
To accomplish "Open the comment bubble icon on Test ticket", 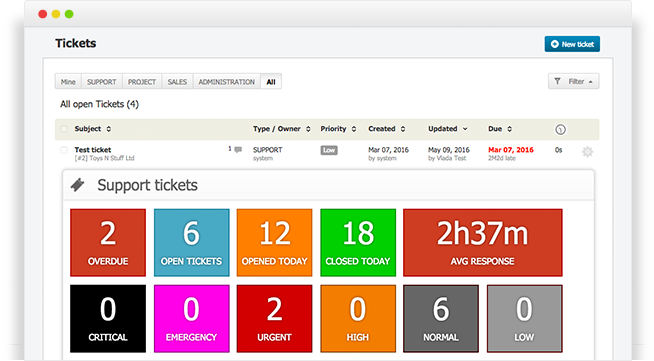I will tap(238, 149).
